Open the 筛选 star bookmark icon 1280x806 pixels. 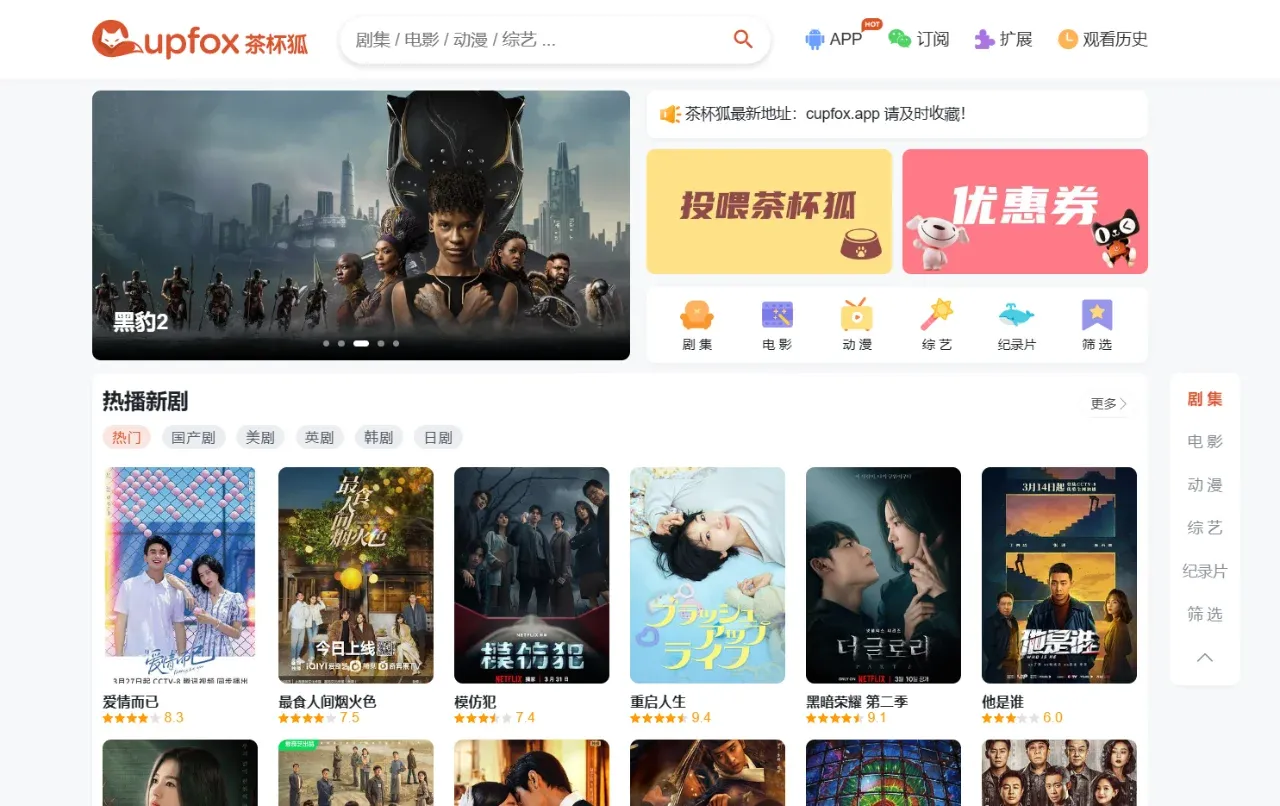click(1097, 315)
